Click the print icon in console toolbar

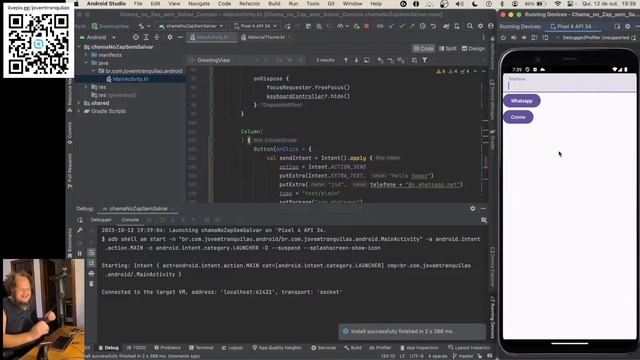coord(91,273)
